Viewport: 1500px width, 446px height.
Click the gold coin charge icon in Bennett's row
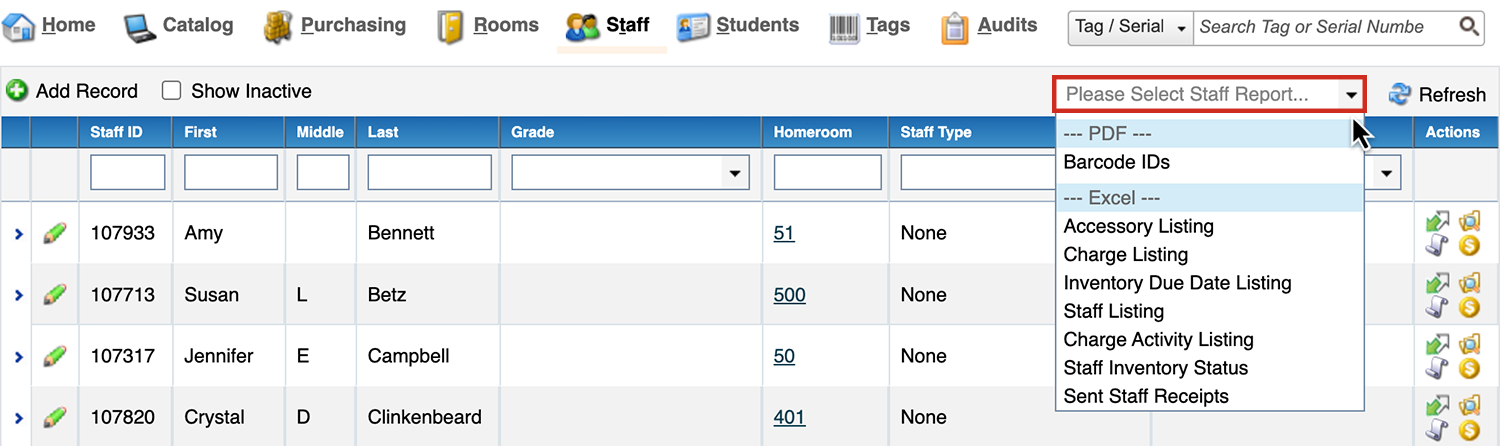click(x=1469, y=245)
